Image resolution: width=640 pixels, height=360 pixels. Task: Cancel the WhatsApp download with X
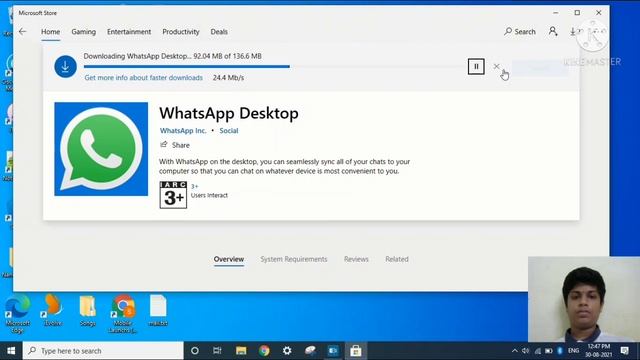click(496, 66)
